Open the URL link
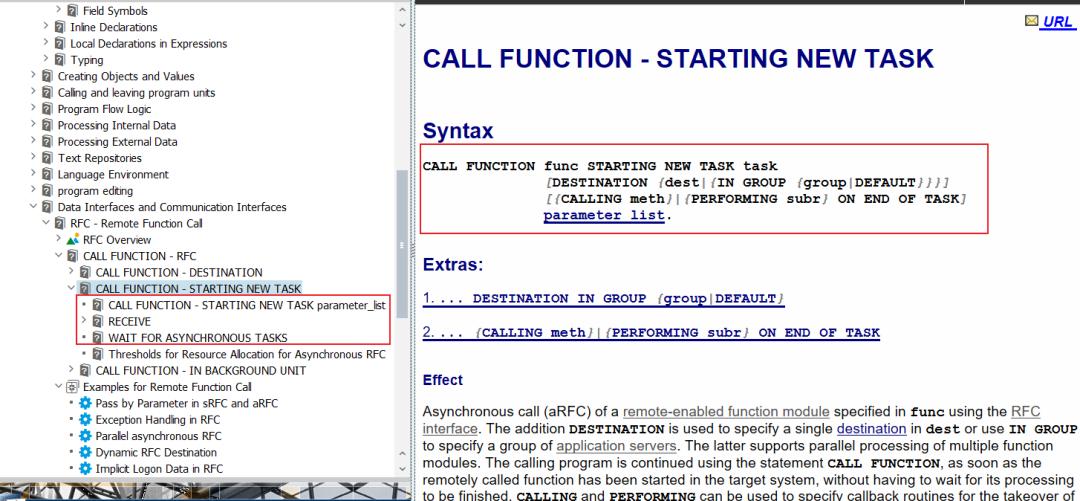The image size is (1080, 501). 1058,21
